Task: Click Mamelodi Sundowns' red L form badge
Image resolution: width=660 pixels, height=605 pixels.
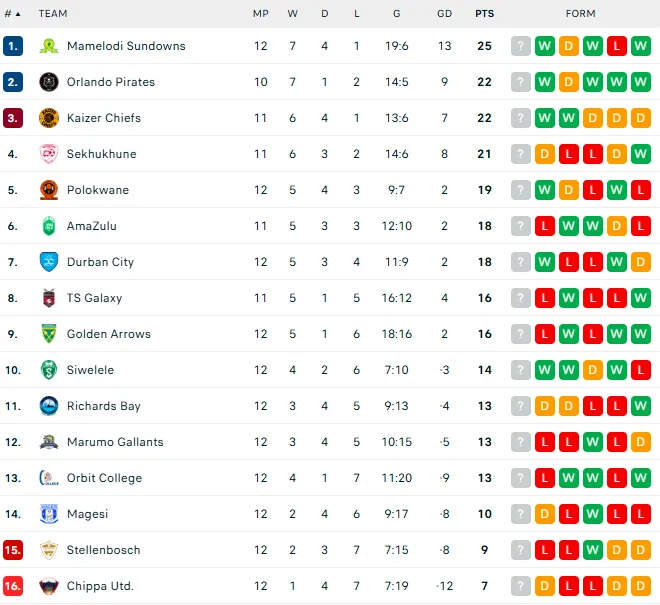Action: pos(617,46)
